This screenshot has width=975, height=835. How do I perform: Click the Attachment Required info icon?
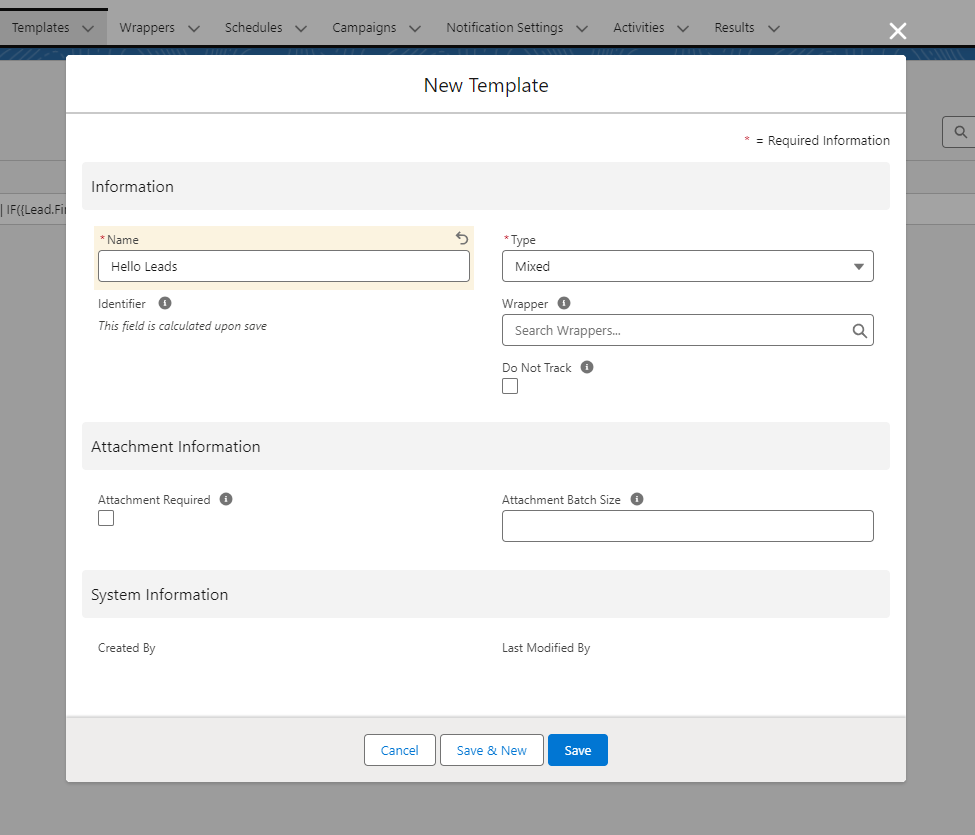pos(226,499)
